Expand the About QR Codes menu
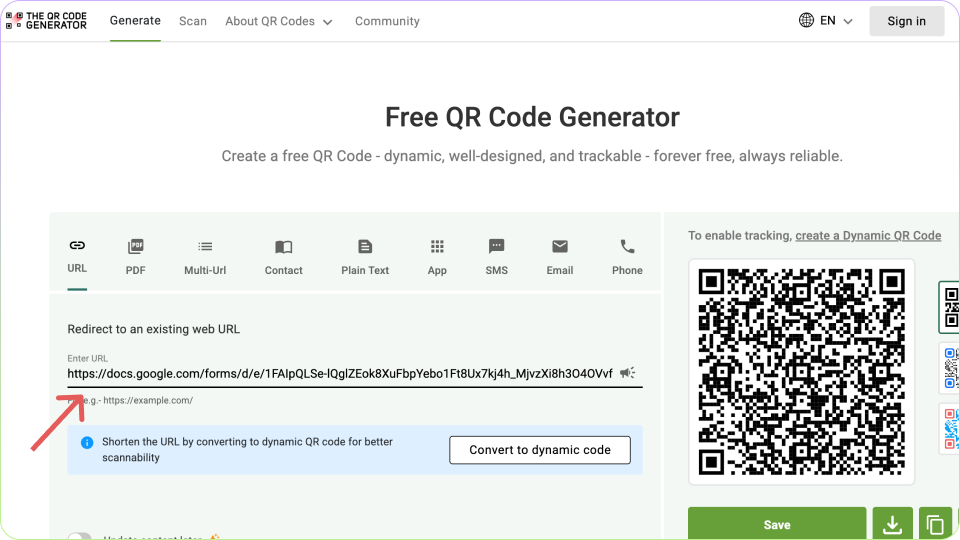This screenshot has height=540, width=960. pyautogui.click(x=279, y=21)
